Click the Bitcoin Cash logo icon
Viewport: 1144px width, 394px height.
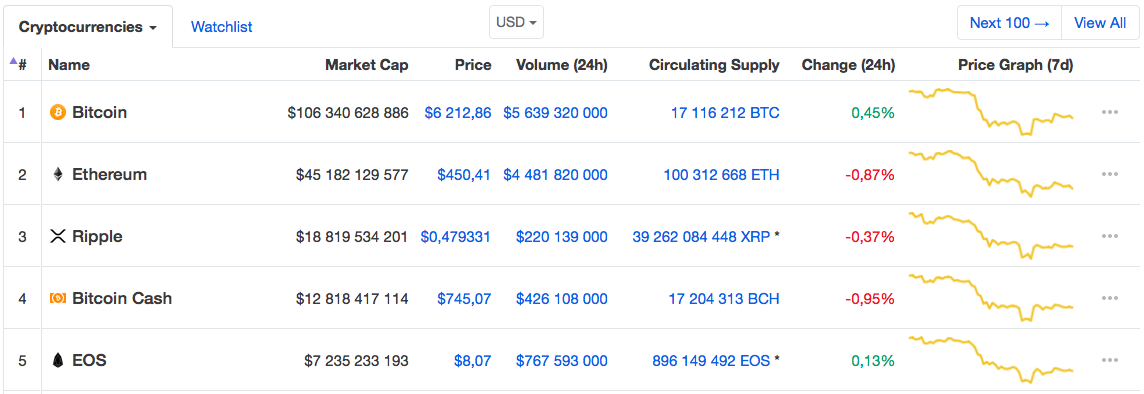(x=57, y=298)
